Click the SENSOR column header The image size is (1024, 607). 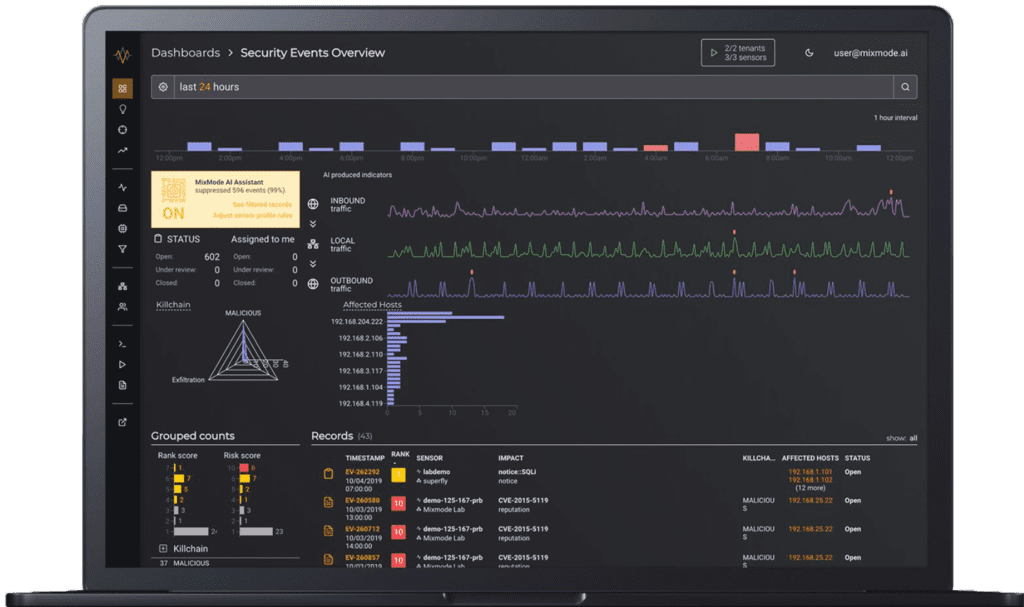point(429,458)
